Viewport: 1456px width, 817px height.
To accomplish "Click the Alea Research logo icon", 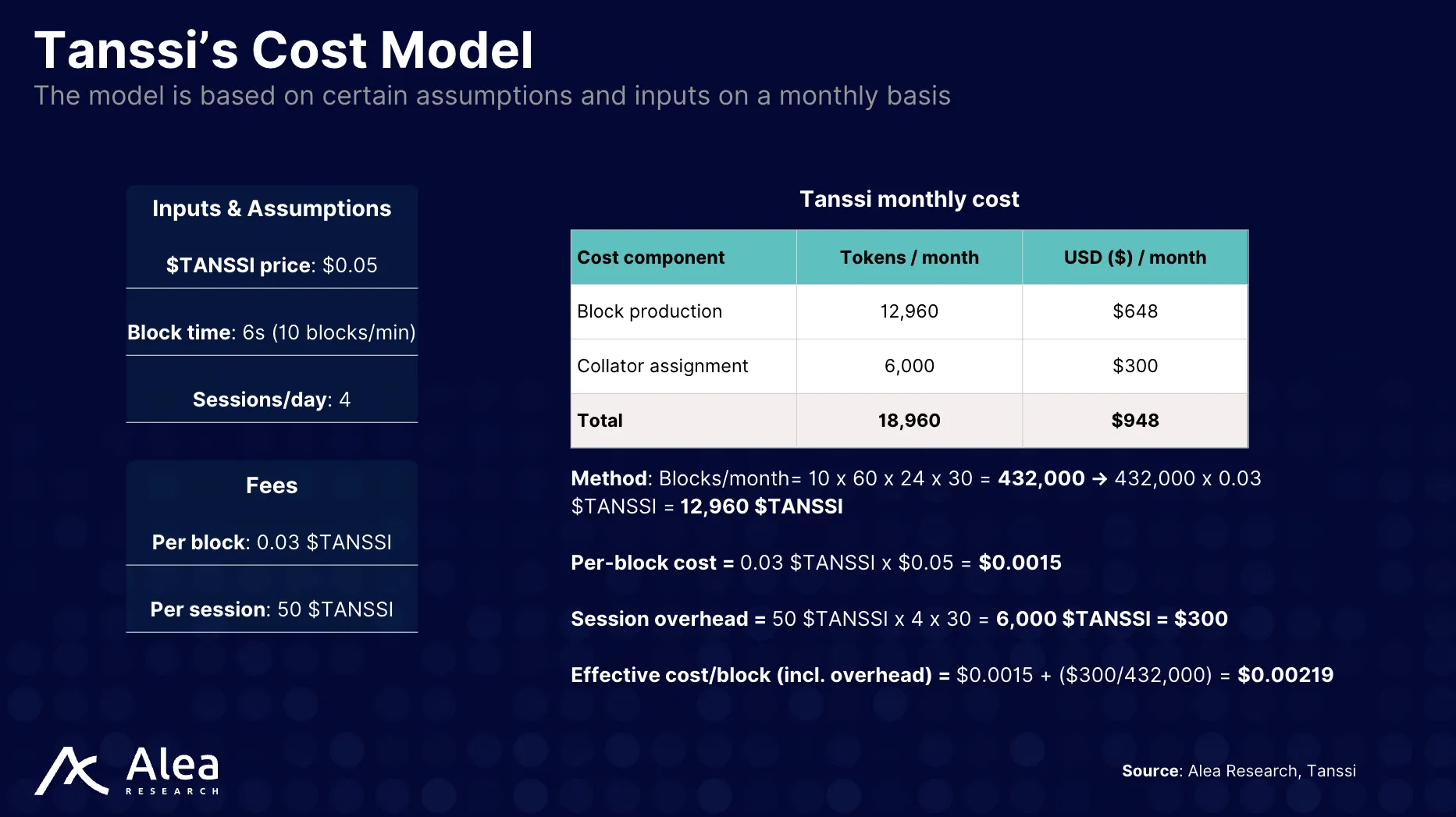I will tap(71, 771).
